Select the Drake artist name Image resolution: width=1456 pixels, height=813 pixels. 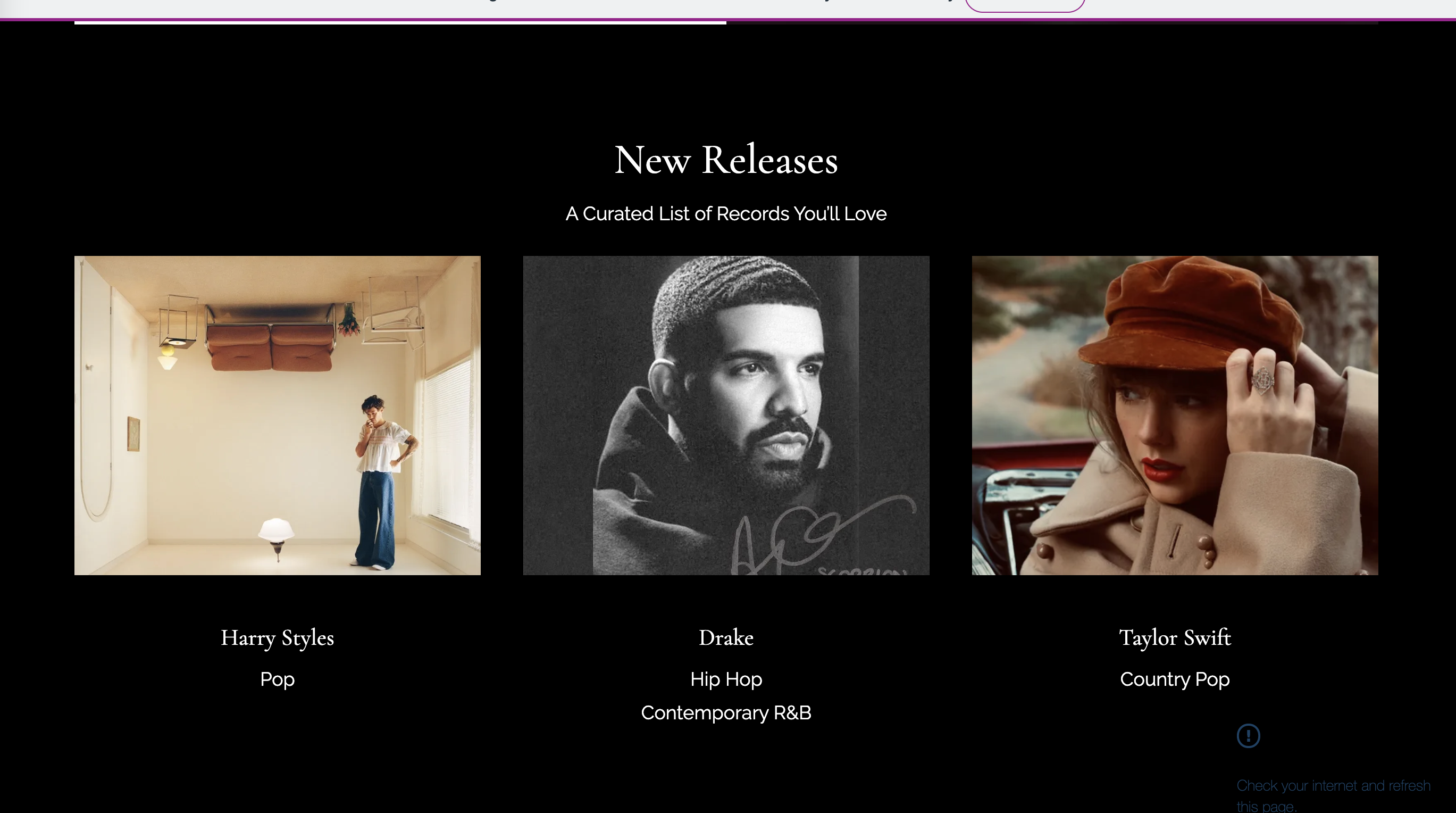[x=726, y=637]
